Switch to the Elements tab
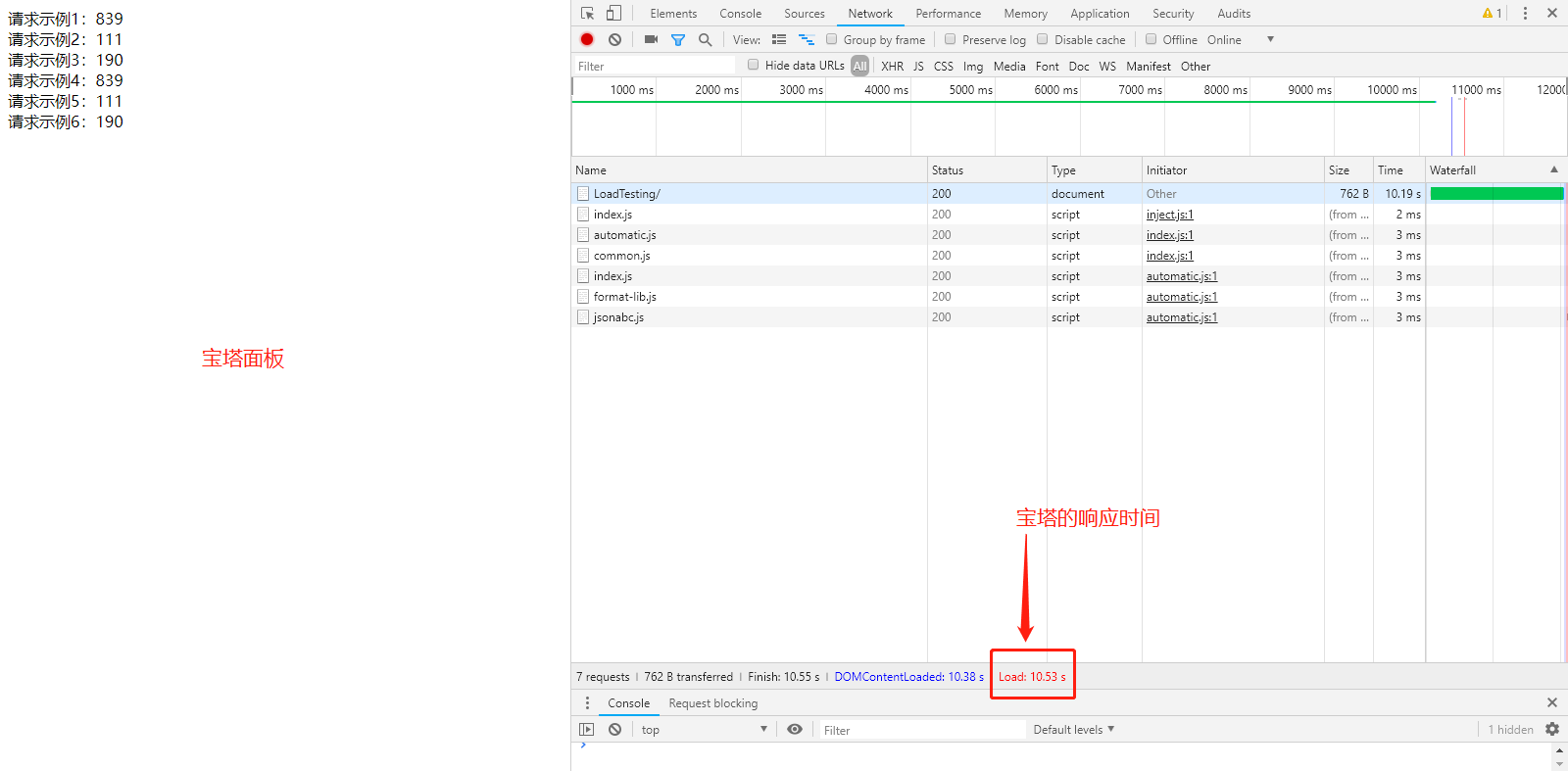This screenshot has height=771, width=1568. (673, 14)
